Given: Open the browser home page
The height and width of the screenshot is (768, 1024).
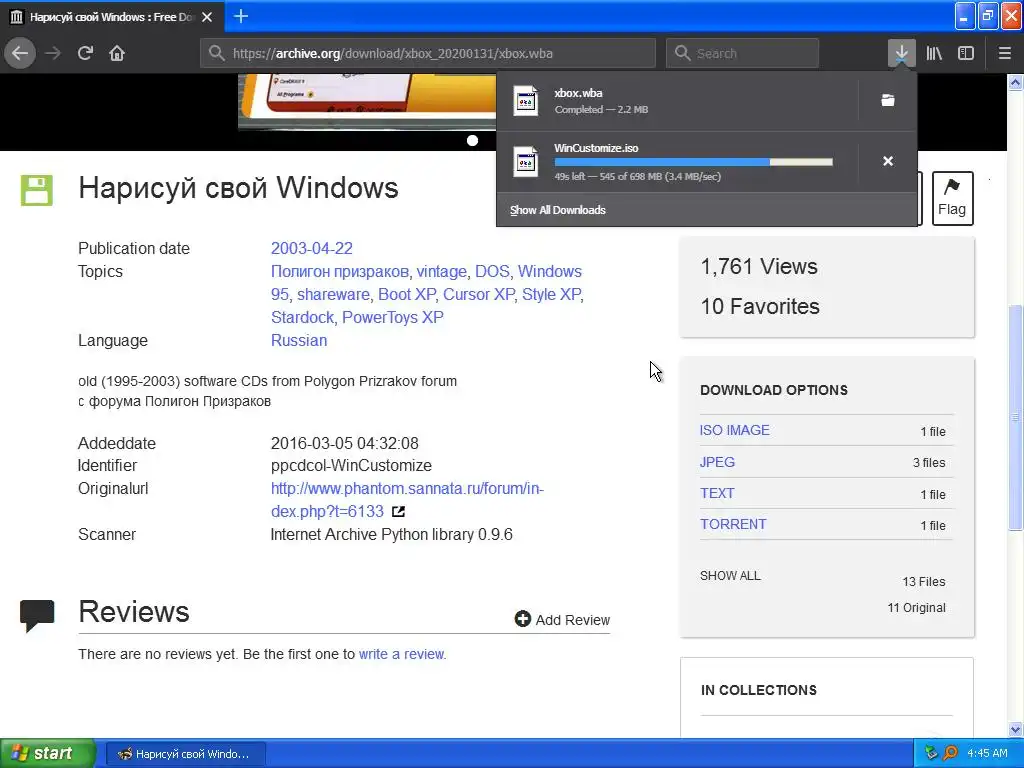Looking at the screenshot, I should (x=117, y=53).
